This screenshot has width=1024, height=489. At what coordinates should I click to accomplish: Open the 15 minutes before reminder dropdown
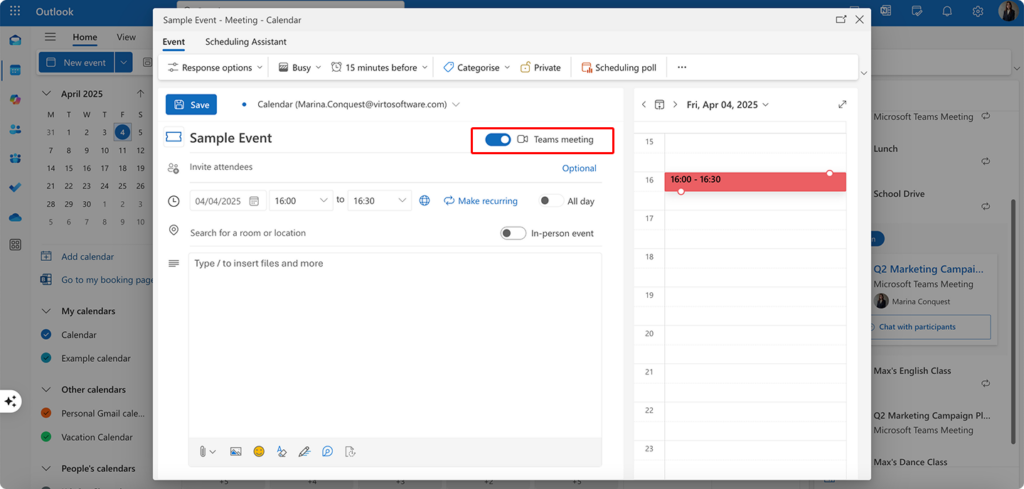click(x=379, y=67)
